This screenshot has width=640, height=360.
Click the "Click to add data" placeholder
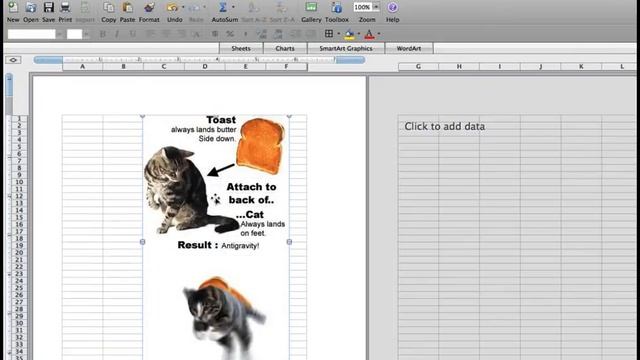click(x=444, y=127)
